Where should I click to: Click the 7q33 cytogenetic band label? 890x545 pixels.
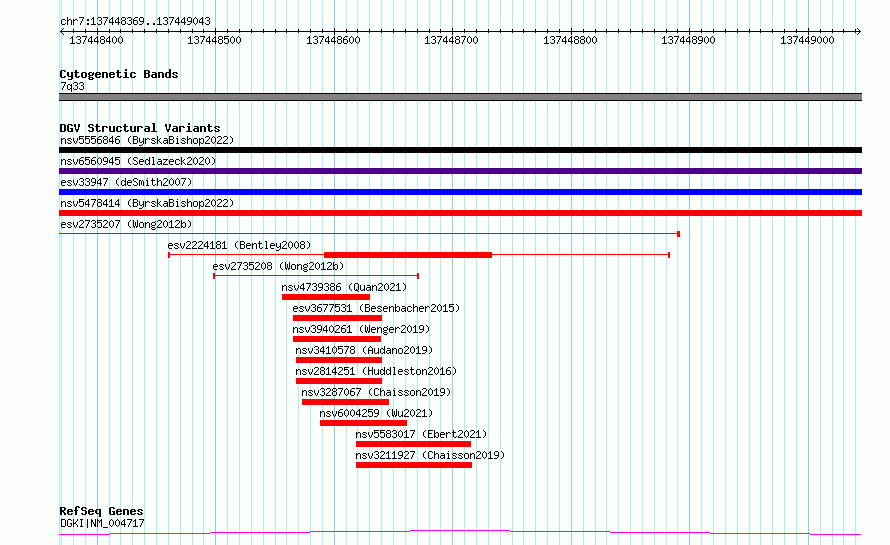72,86
